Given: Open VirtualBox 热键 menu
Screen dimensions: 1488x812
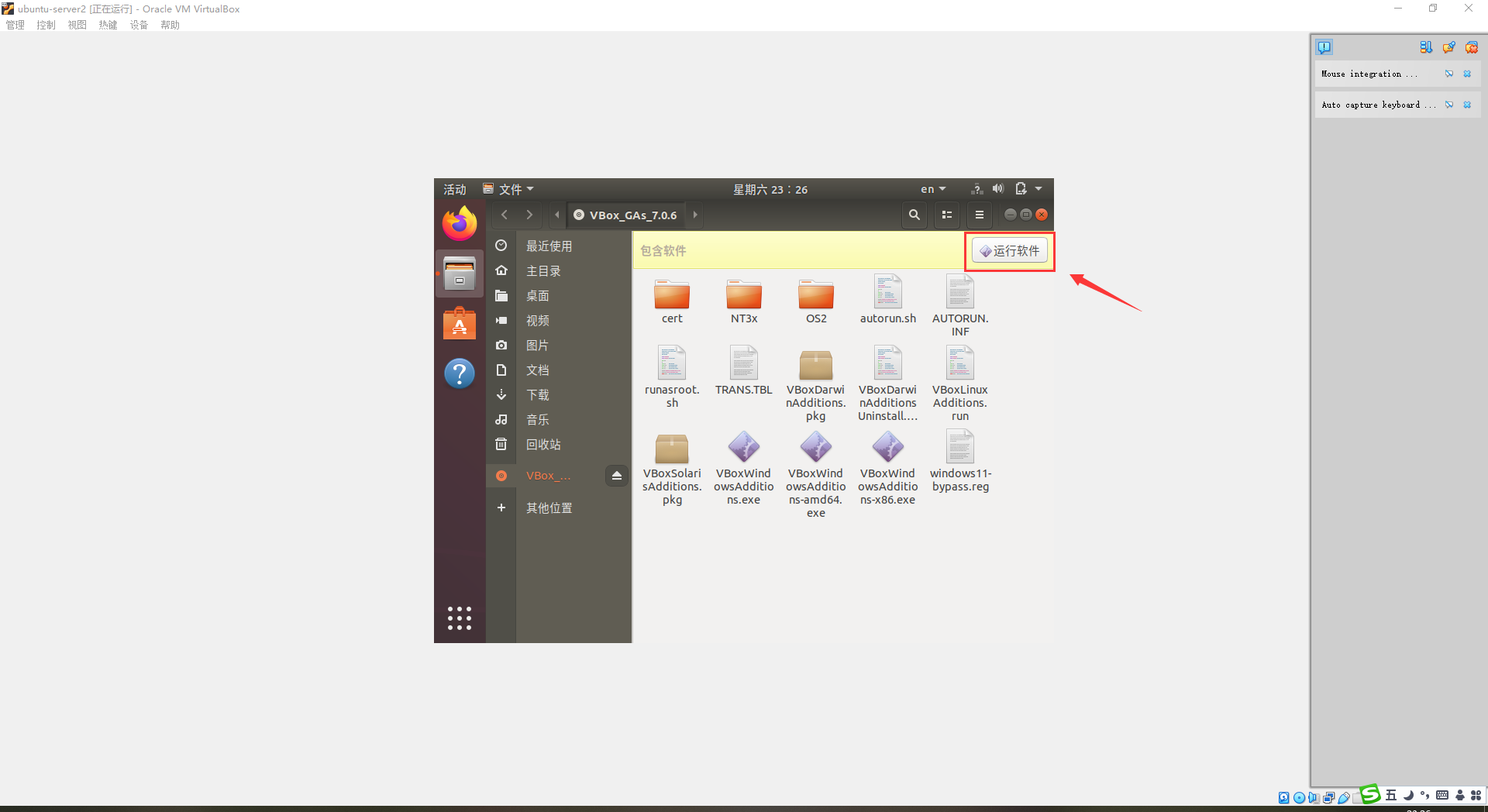Looking at the screenshot, I should point(108,25).
